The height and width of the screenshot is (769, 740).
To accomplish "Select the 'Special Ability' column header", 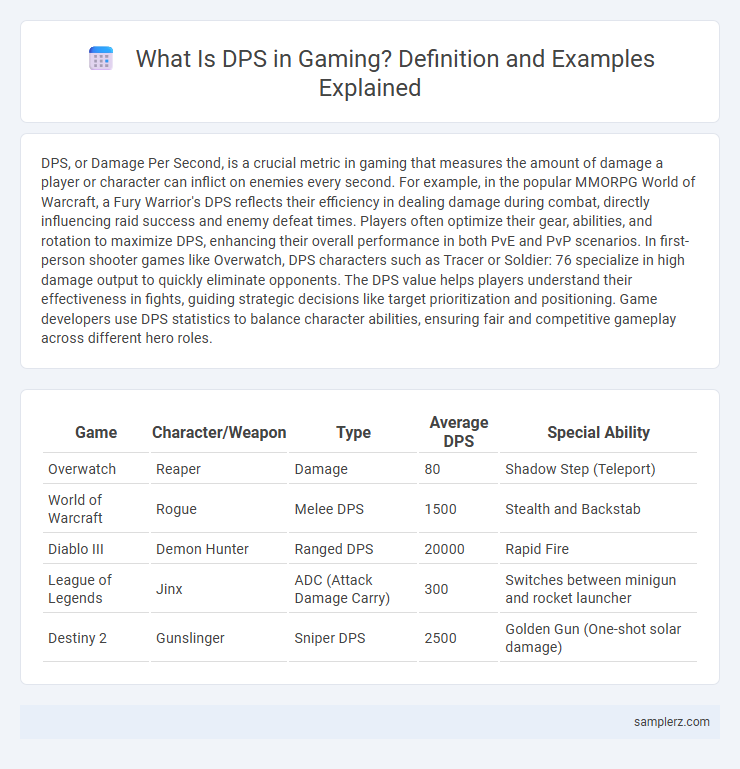I will (x=598, y=432).
